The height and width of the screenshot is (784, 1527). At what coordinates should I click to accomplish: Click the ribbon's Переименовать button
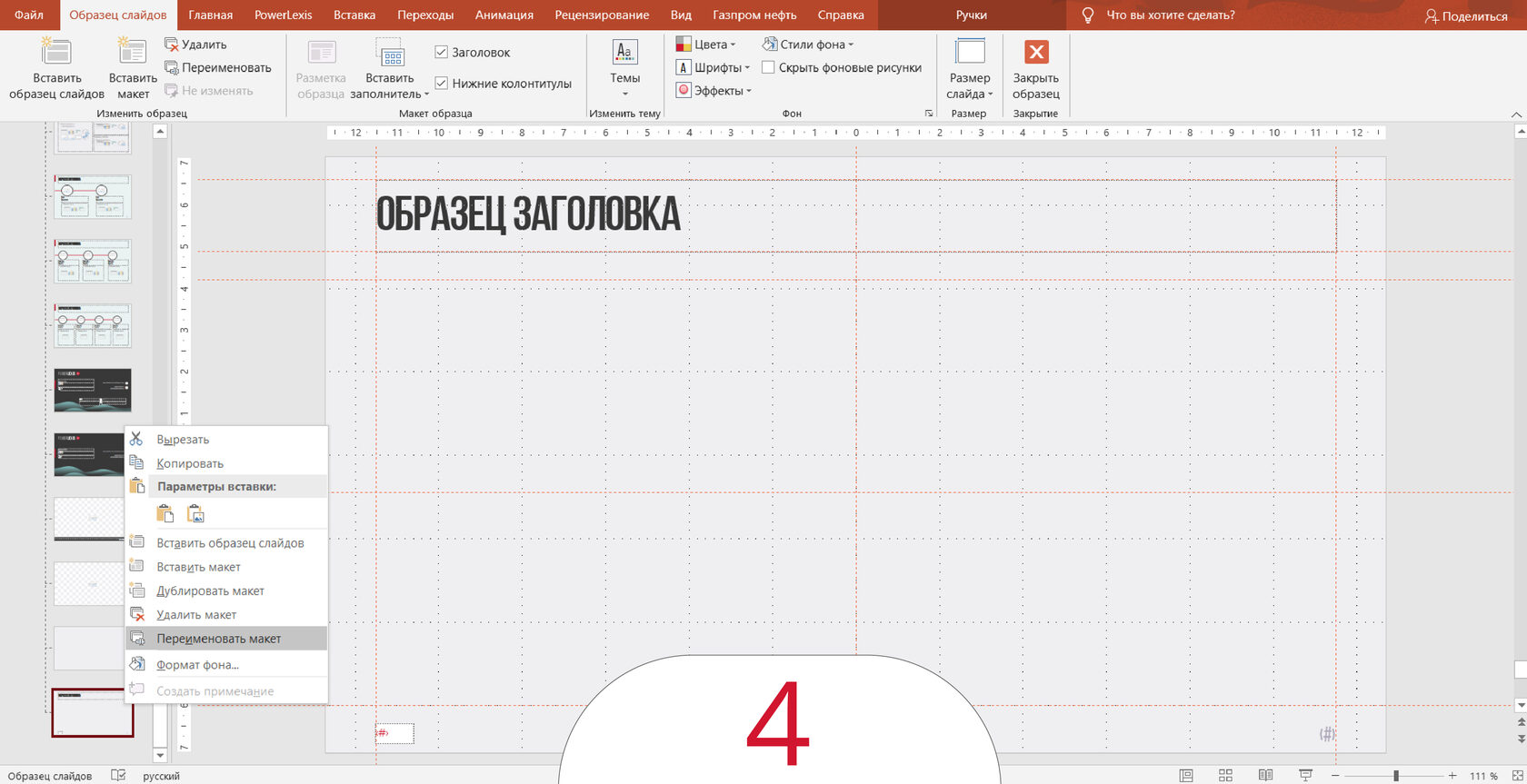point(218,67)
